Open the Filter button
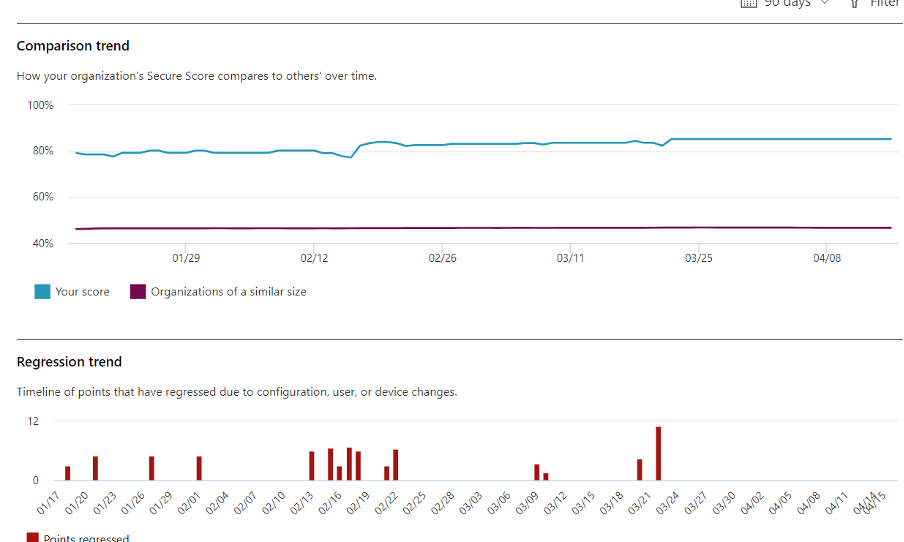This screenshot has width=904, height=542. (882, 4)
